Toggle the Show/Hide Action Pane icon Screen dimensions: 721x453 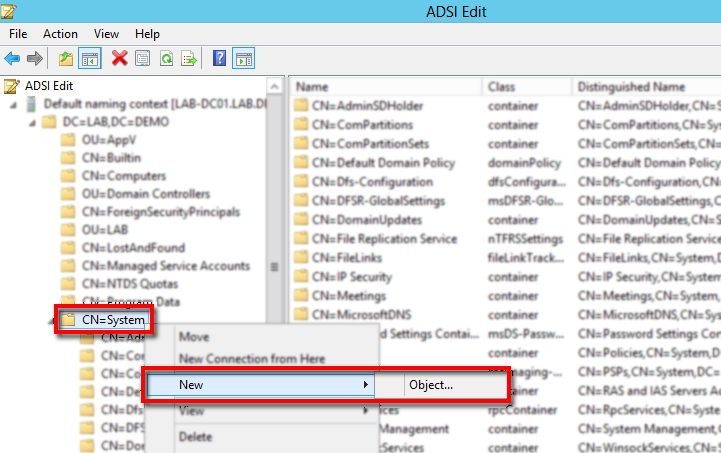(243, 59)
